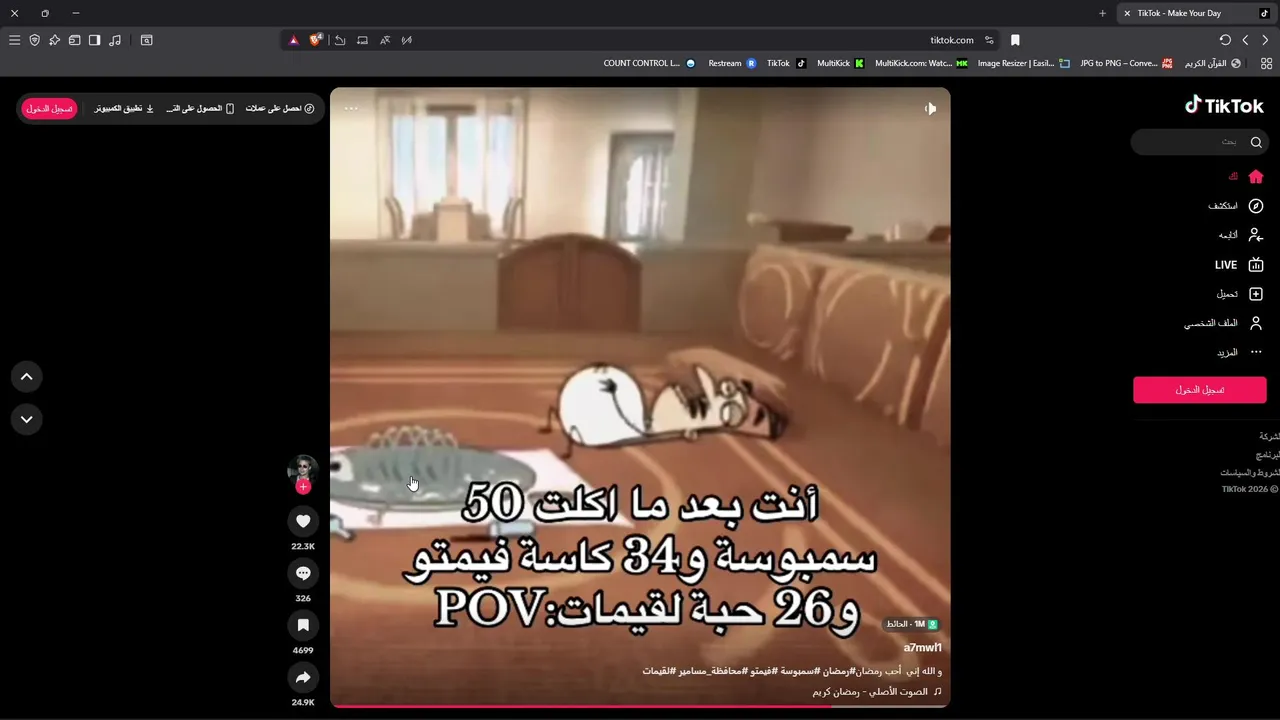The image size is (1280, 720).
Task: Open the creator's profile avatar
Action: [302, 470]
